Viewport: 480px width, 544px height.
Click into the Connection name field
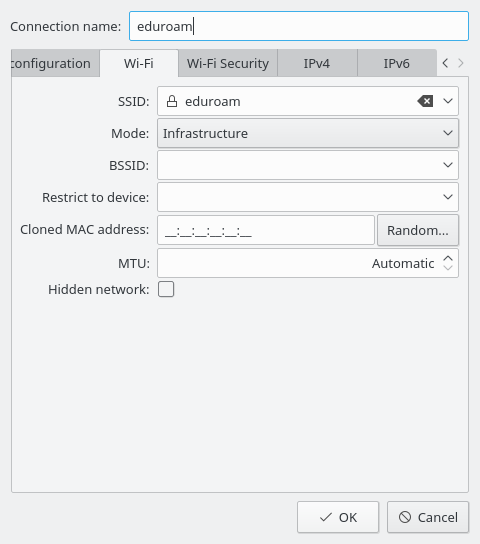[299, 26]
